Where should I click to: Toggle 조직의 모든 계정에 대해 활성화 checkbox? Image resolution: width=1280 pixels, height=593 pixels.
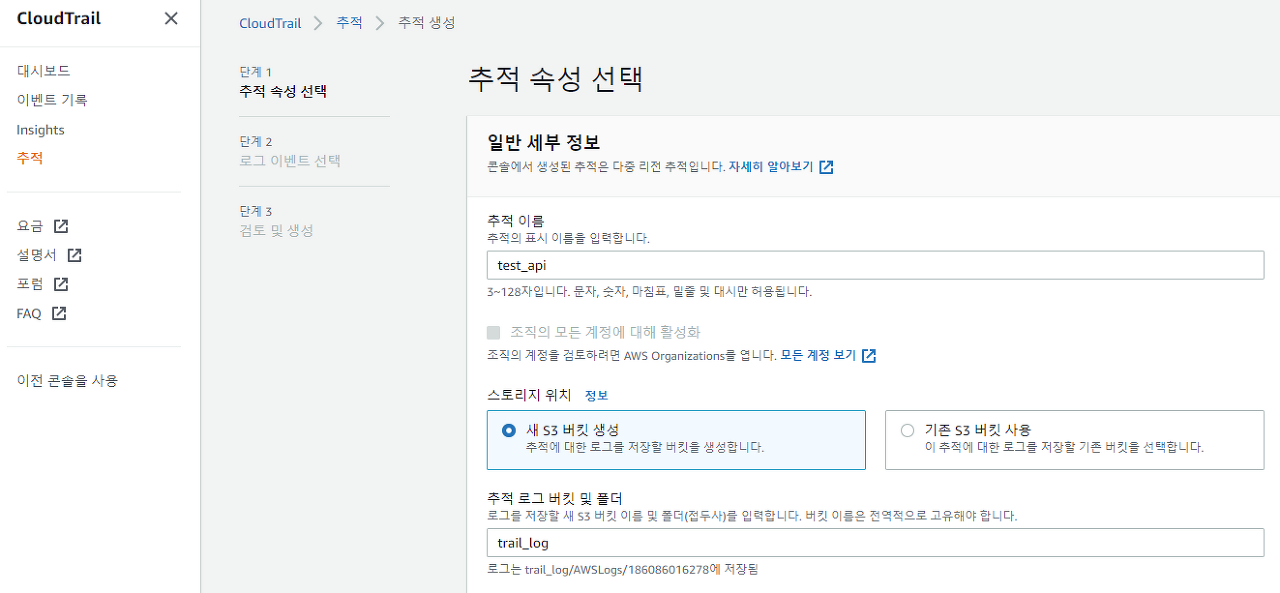[x=493, y=332]
